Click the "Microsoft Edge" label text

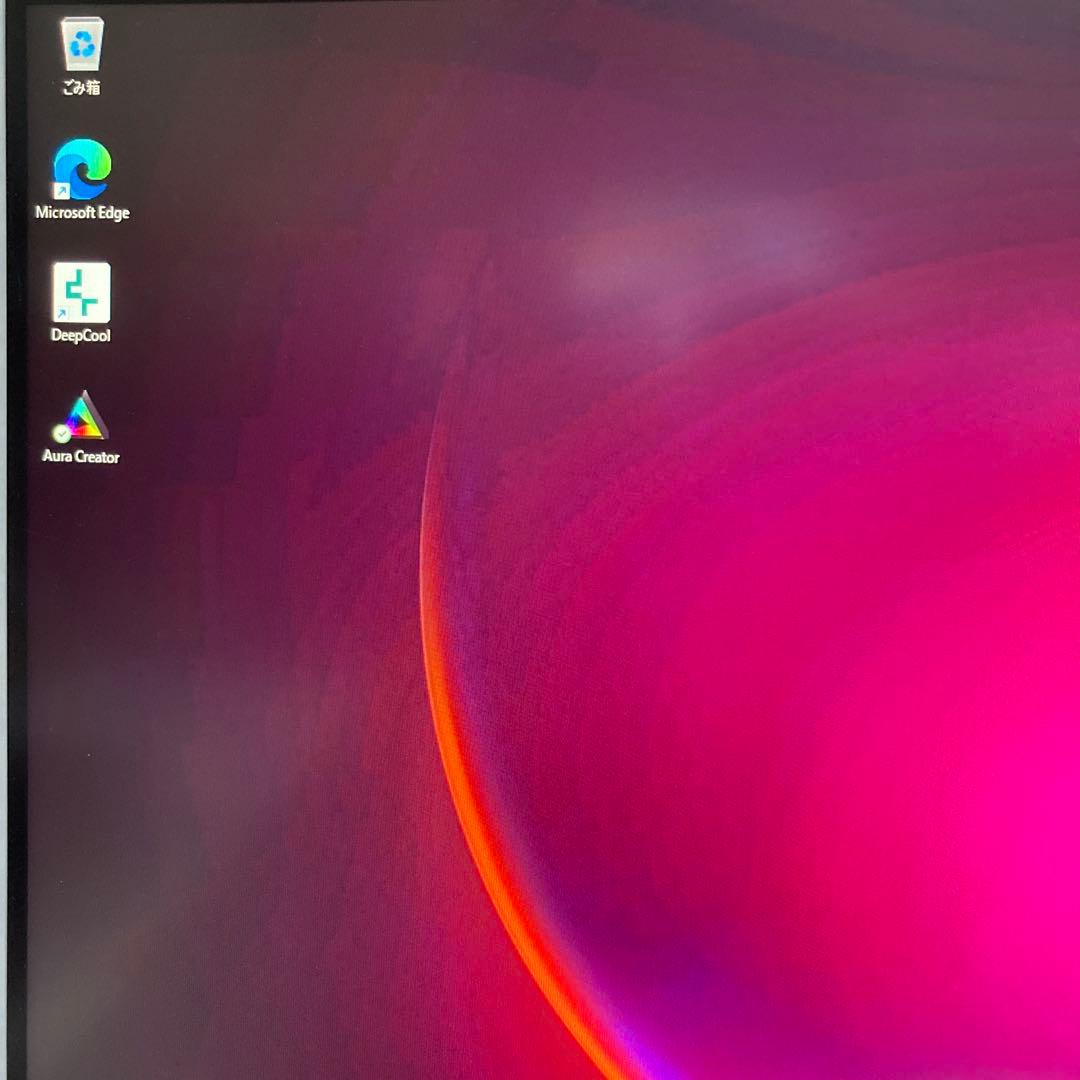pos(82,213)
